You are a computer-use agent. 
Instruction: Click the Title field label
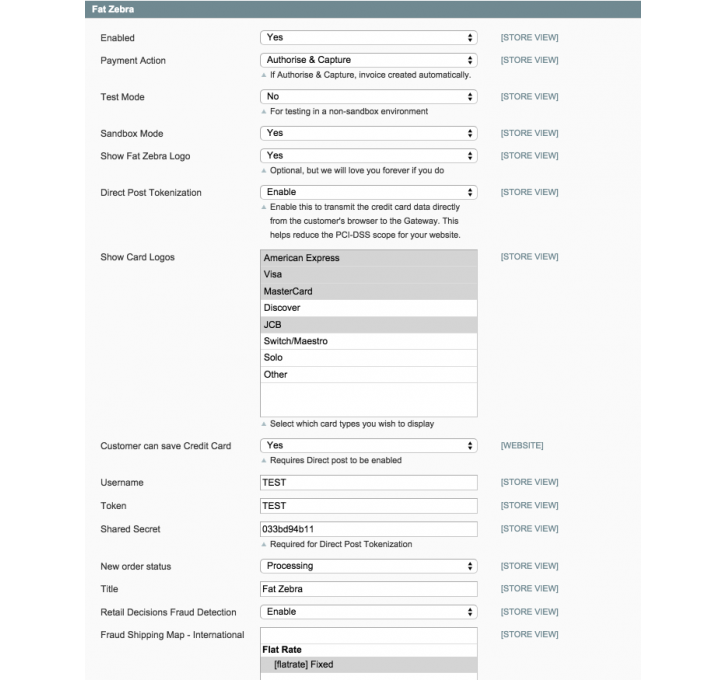[x=109, y=589]
